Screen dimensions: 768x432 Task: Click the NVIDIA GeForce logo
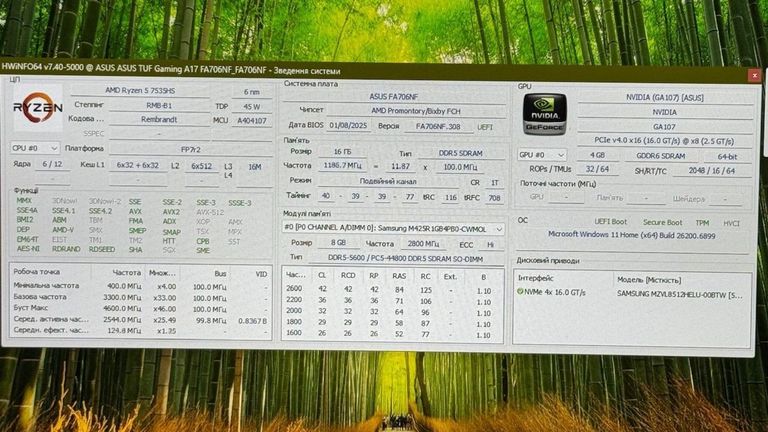[x=544, y=113]
